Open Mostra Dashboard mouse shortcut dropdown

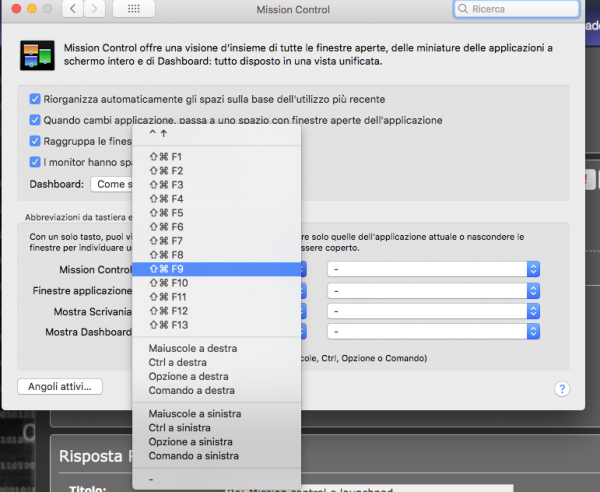point(434,331)
